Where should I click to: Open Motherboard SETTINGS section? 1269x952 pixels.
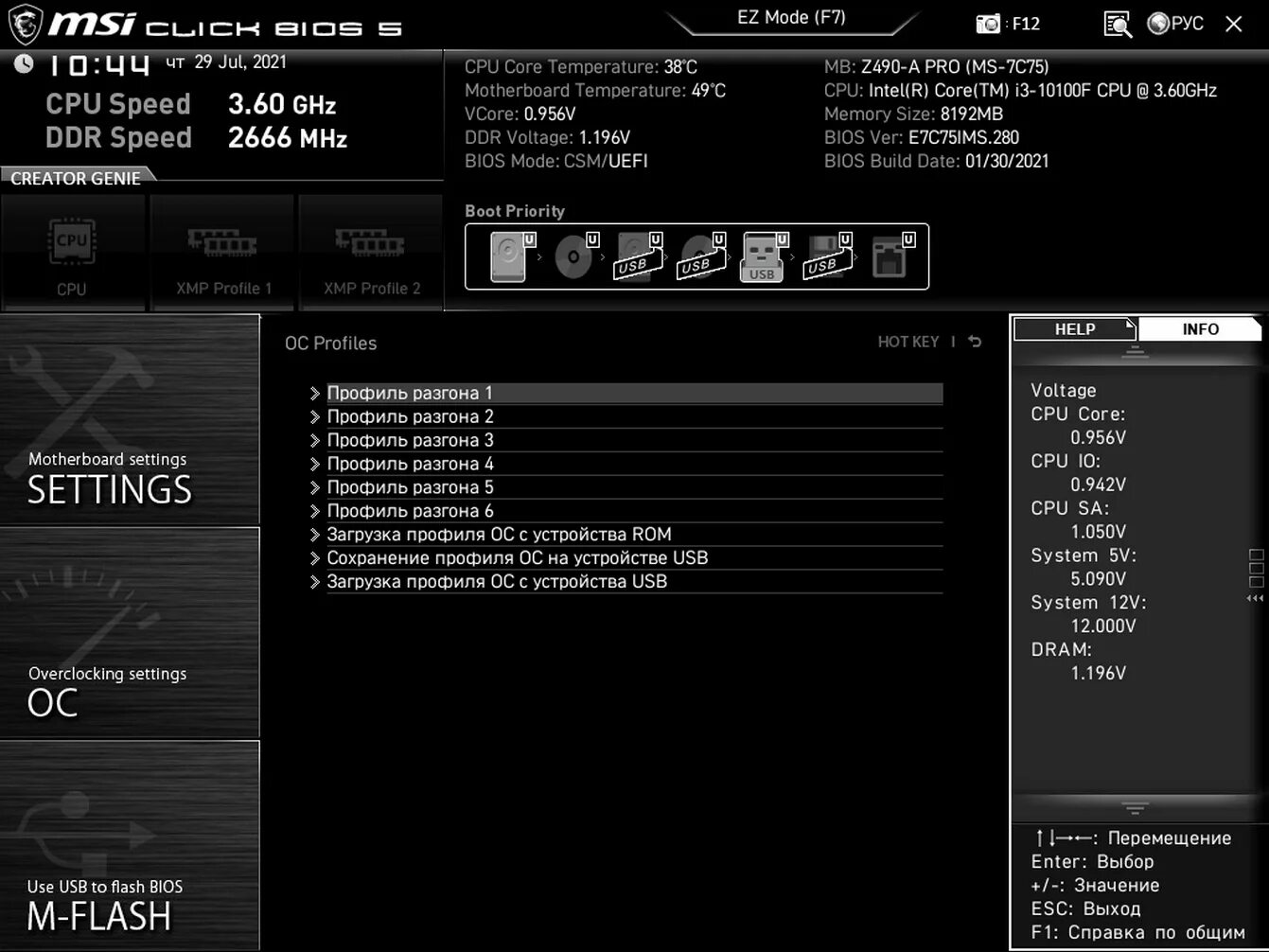coord(130,420)
